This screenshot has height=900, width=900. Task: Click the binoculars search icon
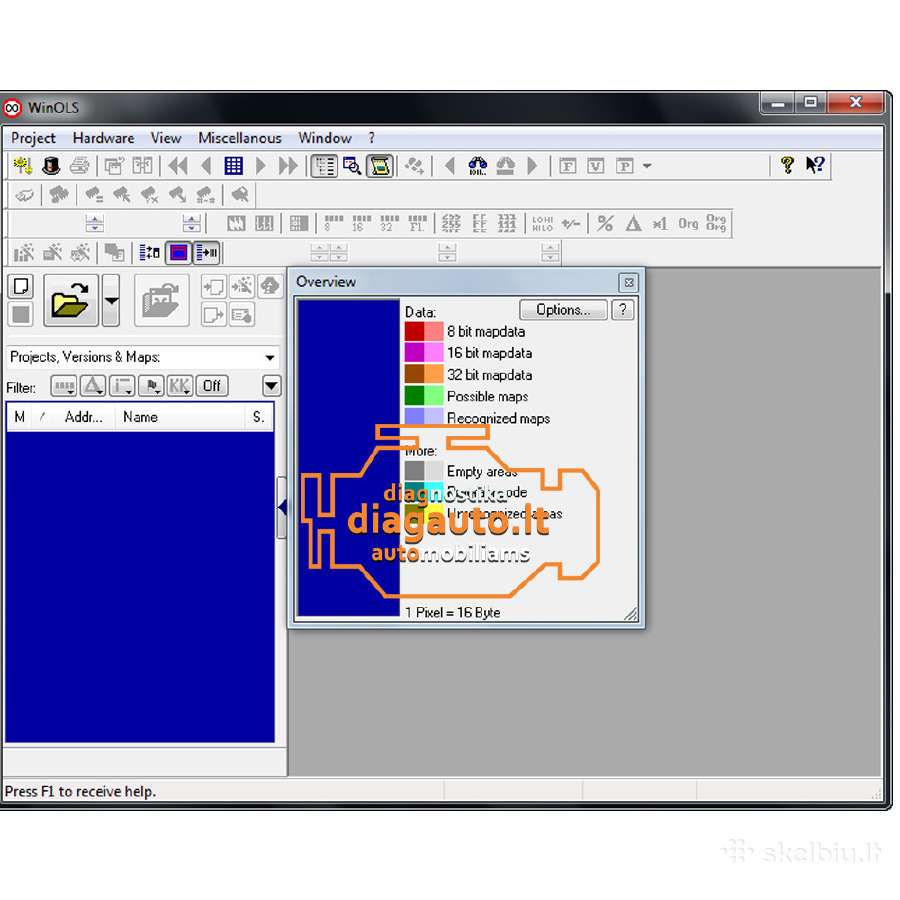click(478, 166)
